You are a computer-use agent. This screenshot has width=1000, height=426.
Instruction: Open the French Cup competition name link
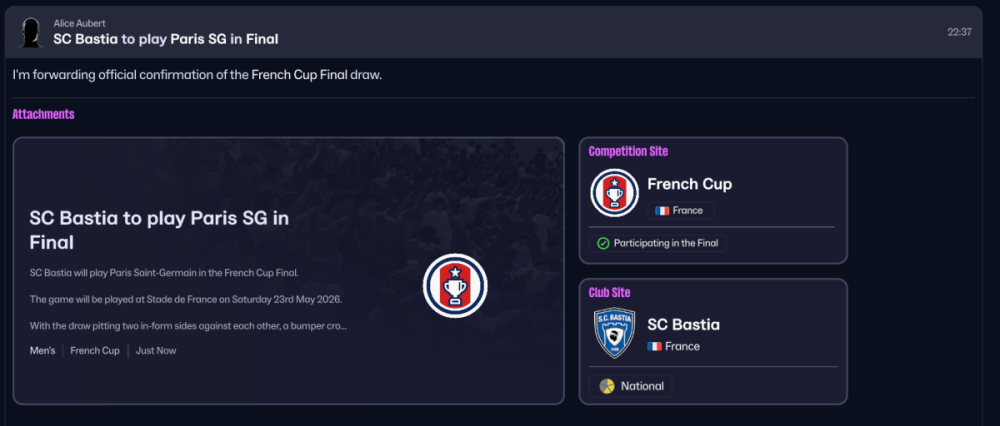[x=689, y=184]
